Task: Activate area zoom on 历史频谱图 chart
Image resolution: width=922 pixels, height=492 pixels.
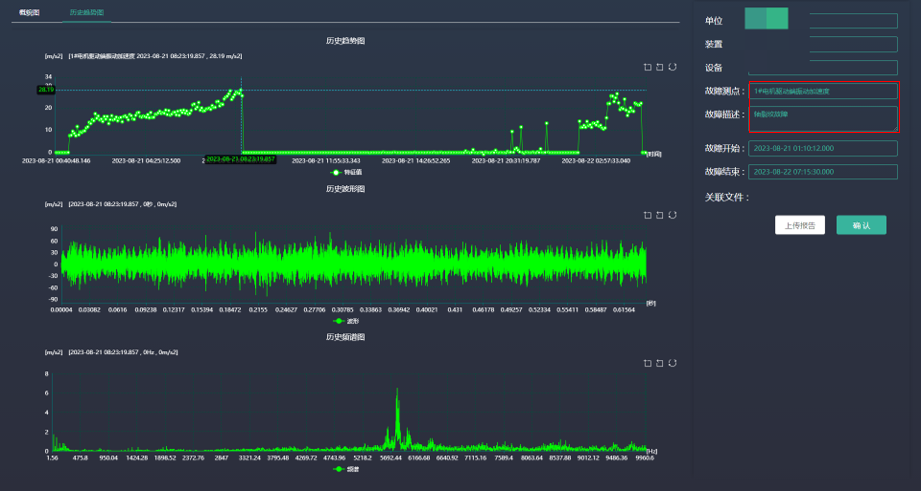Action: pyautogui.click(x=647, y=363)
